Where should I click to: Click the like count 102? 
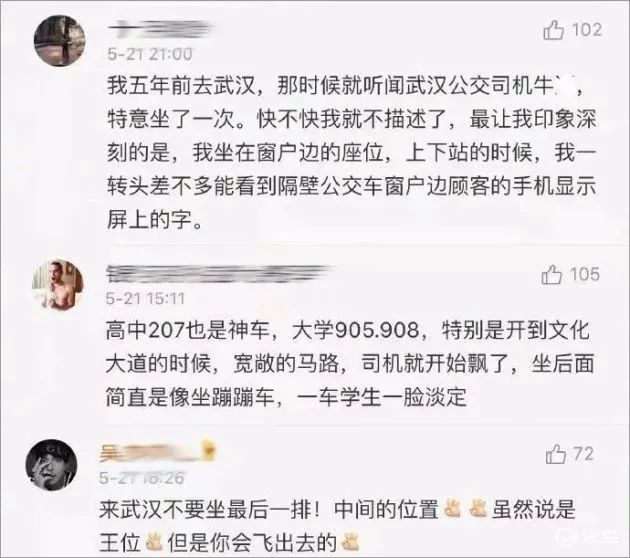pos(587,30)
